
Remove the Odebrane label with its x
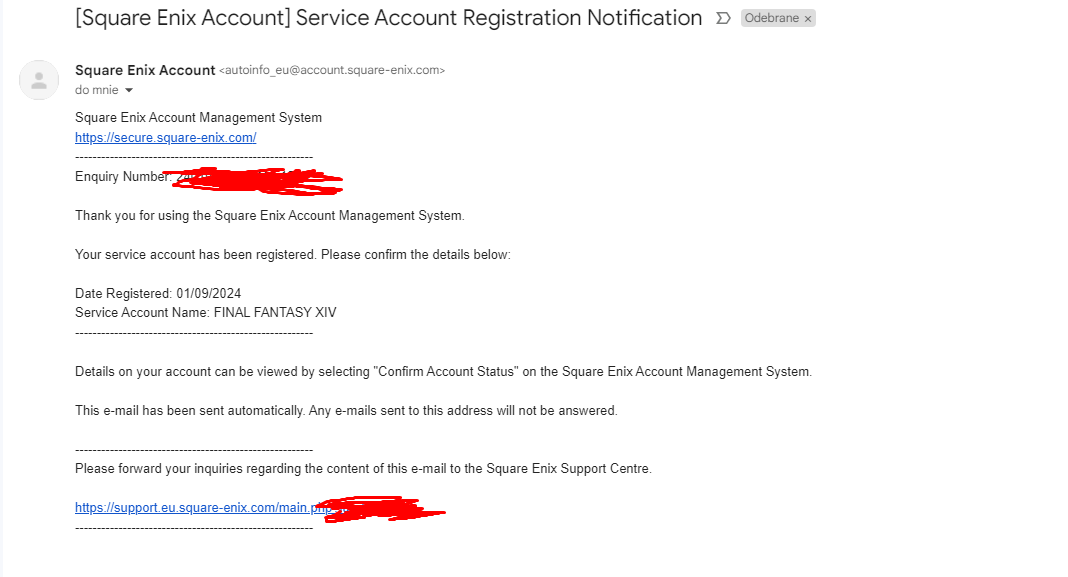pos(808,19)
